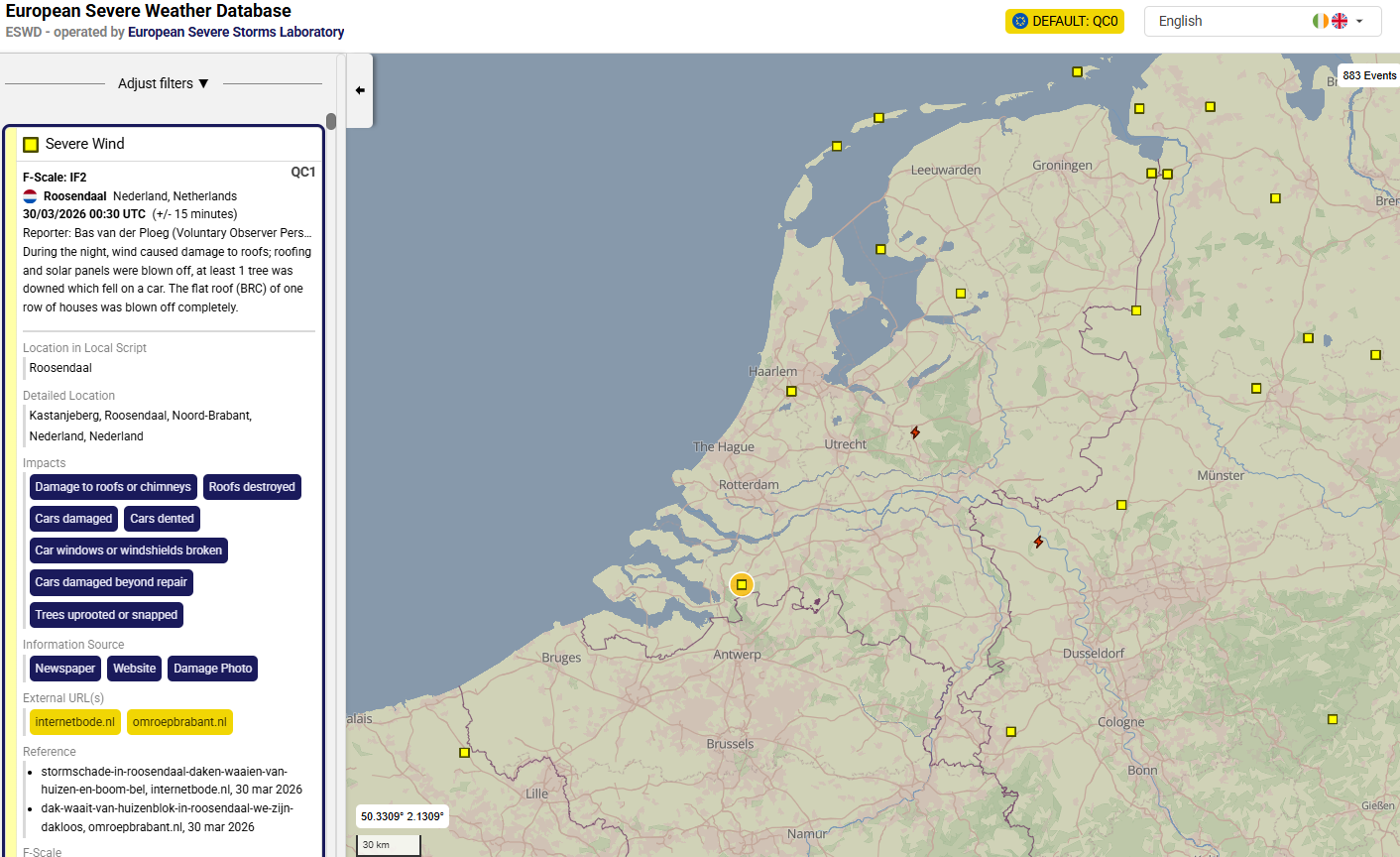Screen dimensions: 1400x857
Task: Click the F-Scale: IF2 text
Action: coord(55,178)
